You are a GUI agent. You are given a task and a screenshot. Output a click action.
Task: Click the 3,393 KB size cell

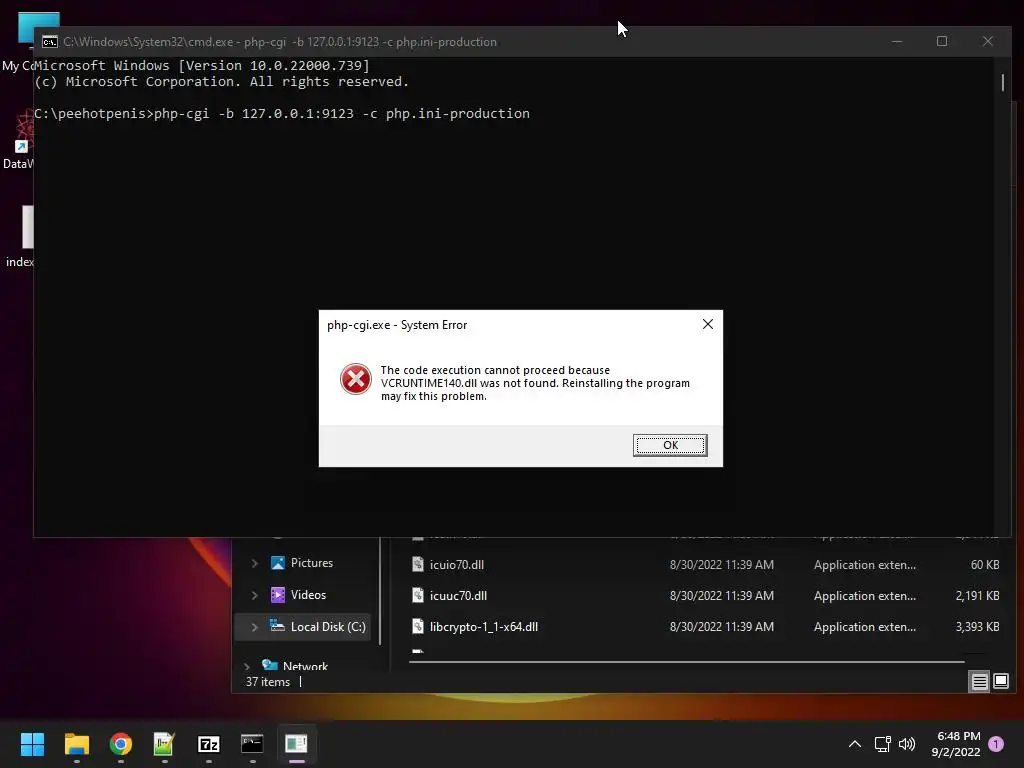point(977,627)
